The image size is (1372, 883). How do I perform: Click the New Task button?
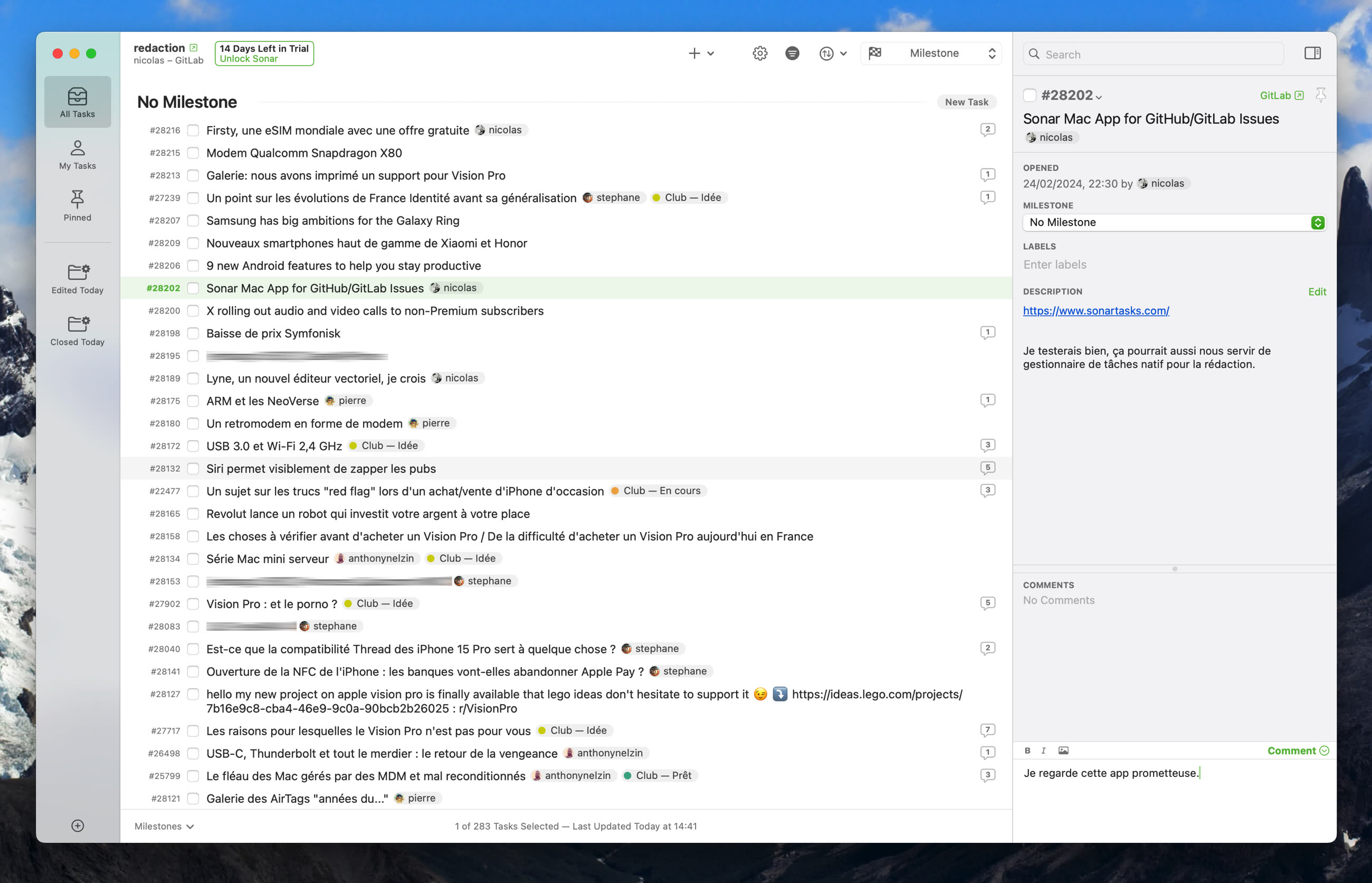coord(966,102)
